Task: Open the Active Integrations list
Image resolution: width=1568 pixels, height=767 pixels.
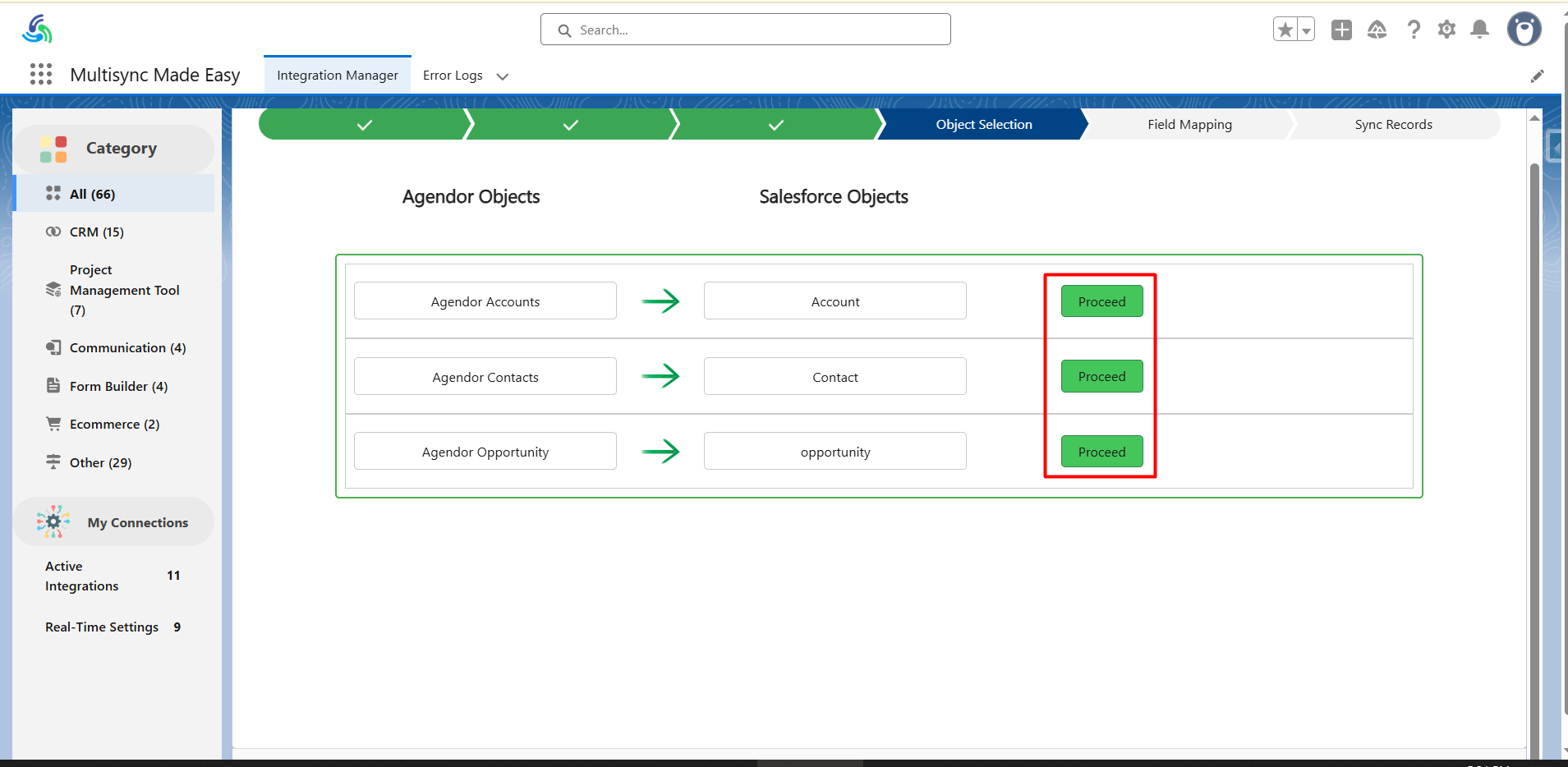Action: click(x=81, y=576)
